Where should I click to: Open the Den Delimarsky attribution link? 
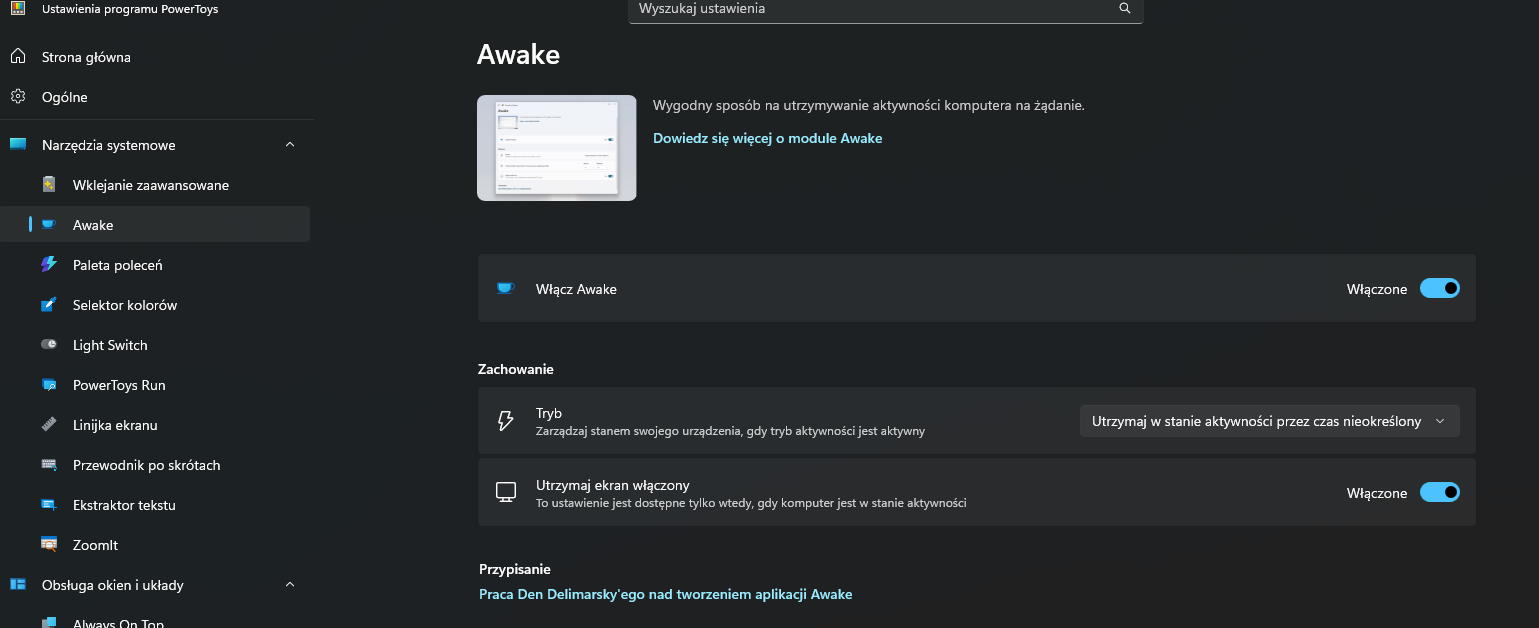pyautogui.click(x=665, y=594)
